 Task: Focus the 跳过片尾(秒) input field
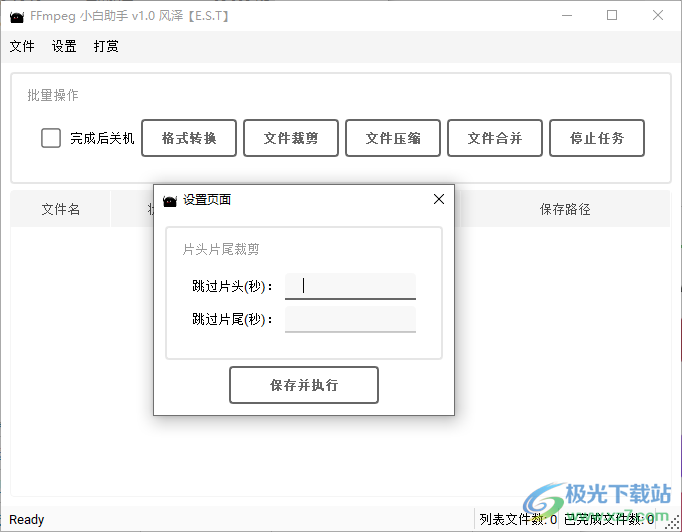click(350, 319)
